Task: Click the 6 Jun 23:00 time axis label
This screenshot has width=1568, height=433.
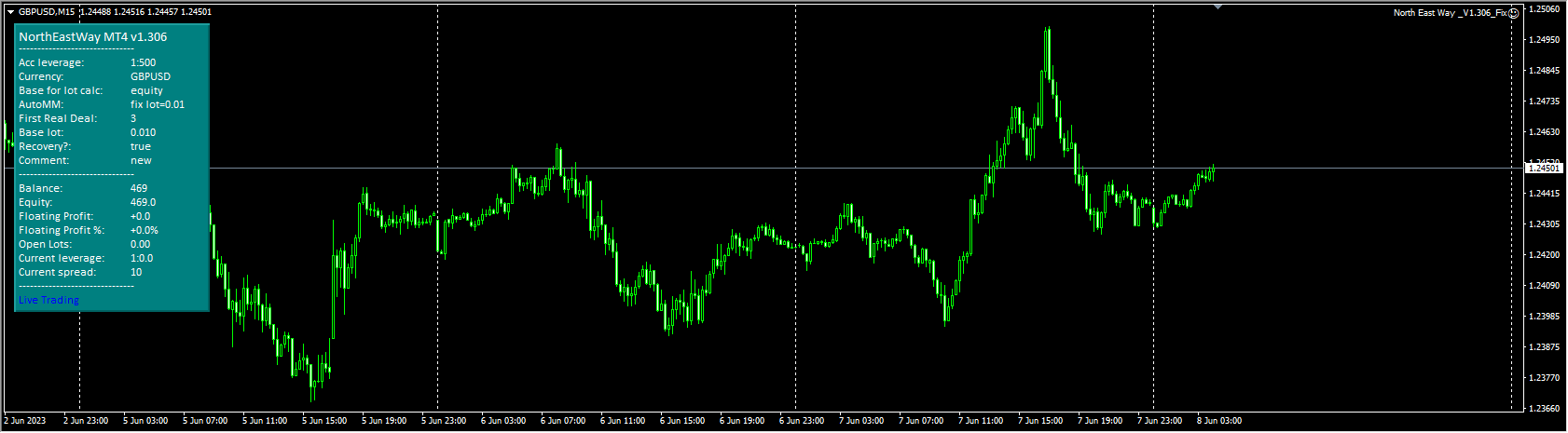Action: point(802,421)
